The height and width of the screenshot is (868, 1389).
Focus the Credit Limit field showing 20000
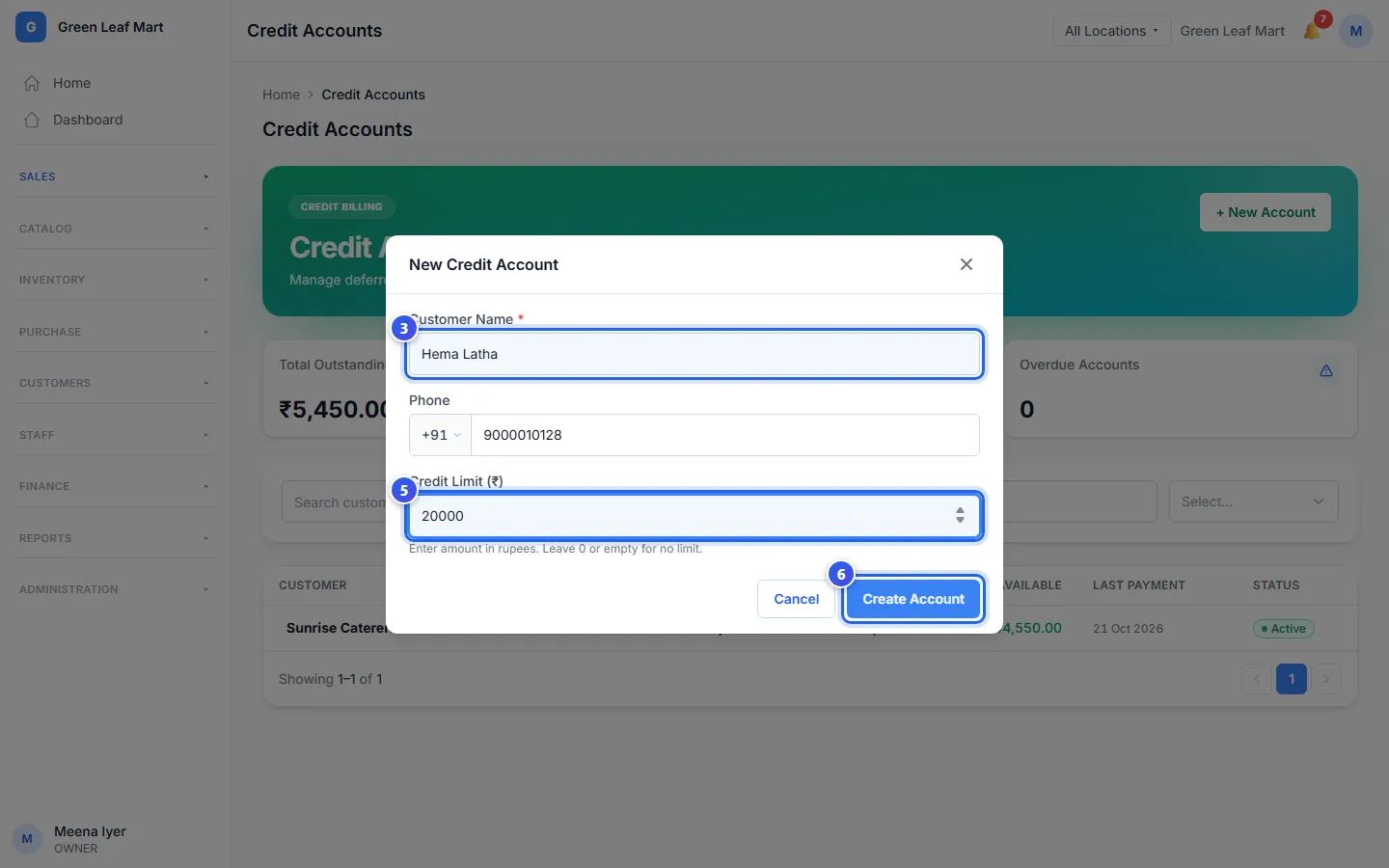tap(694, 516)
